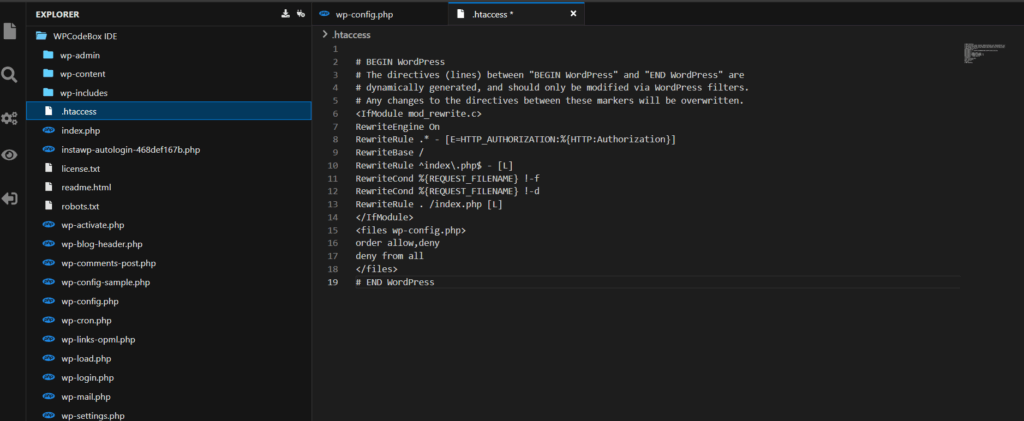Screen dimensions: 1024x421
Task: Click the download icon in Explorer header
Action: pos(285,13)
